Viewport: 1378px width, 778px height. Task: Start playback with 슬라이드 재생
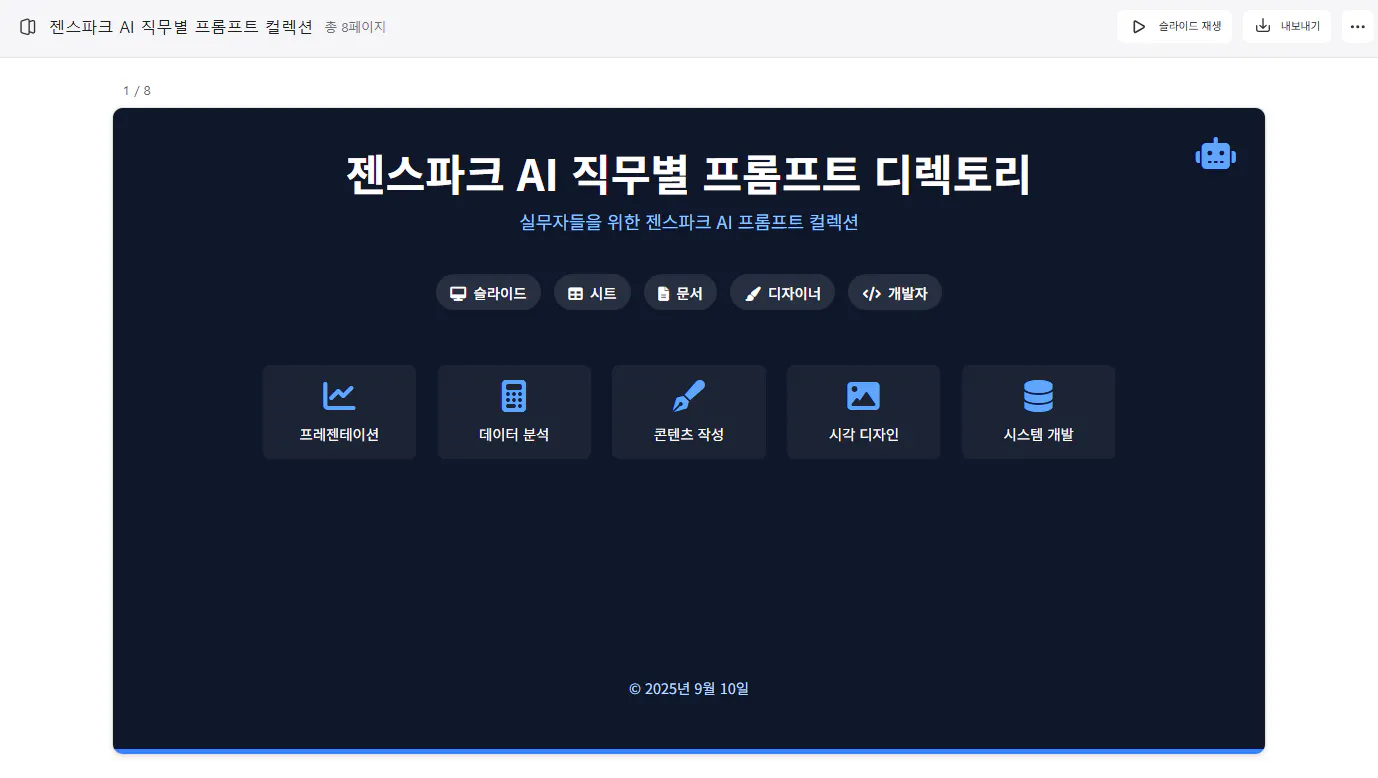1174,26
